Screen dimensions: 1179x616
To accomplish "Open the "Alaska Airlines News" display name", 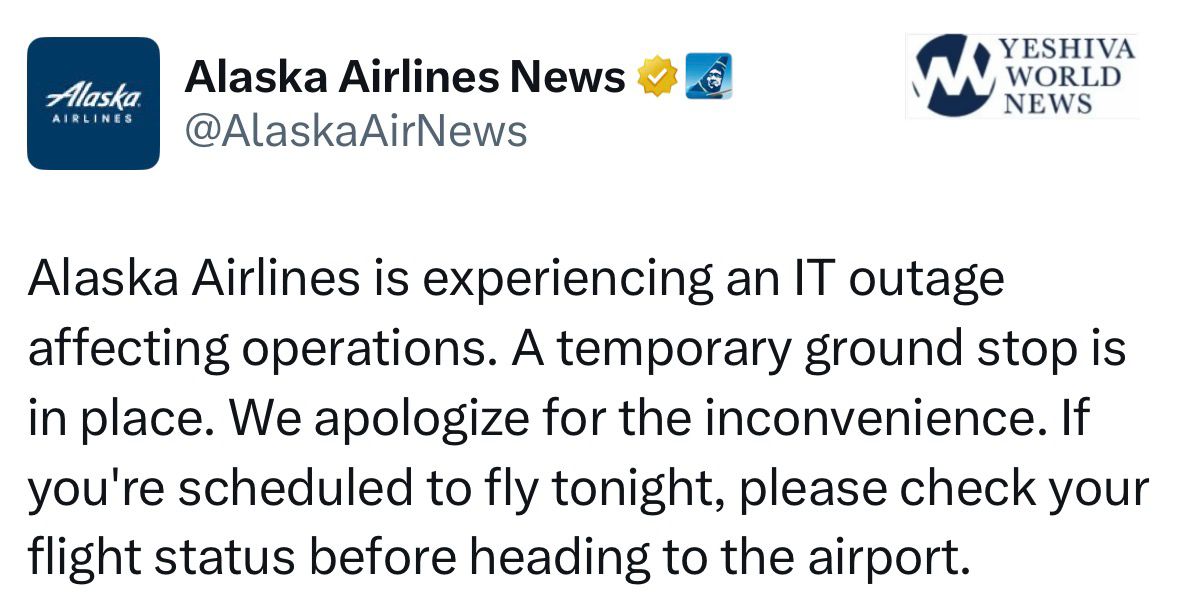I will [406, 77].
